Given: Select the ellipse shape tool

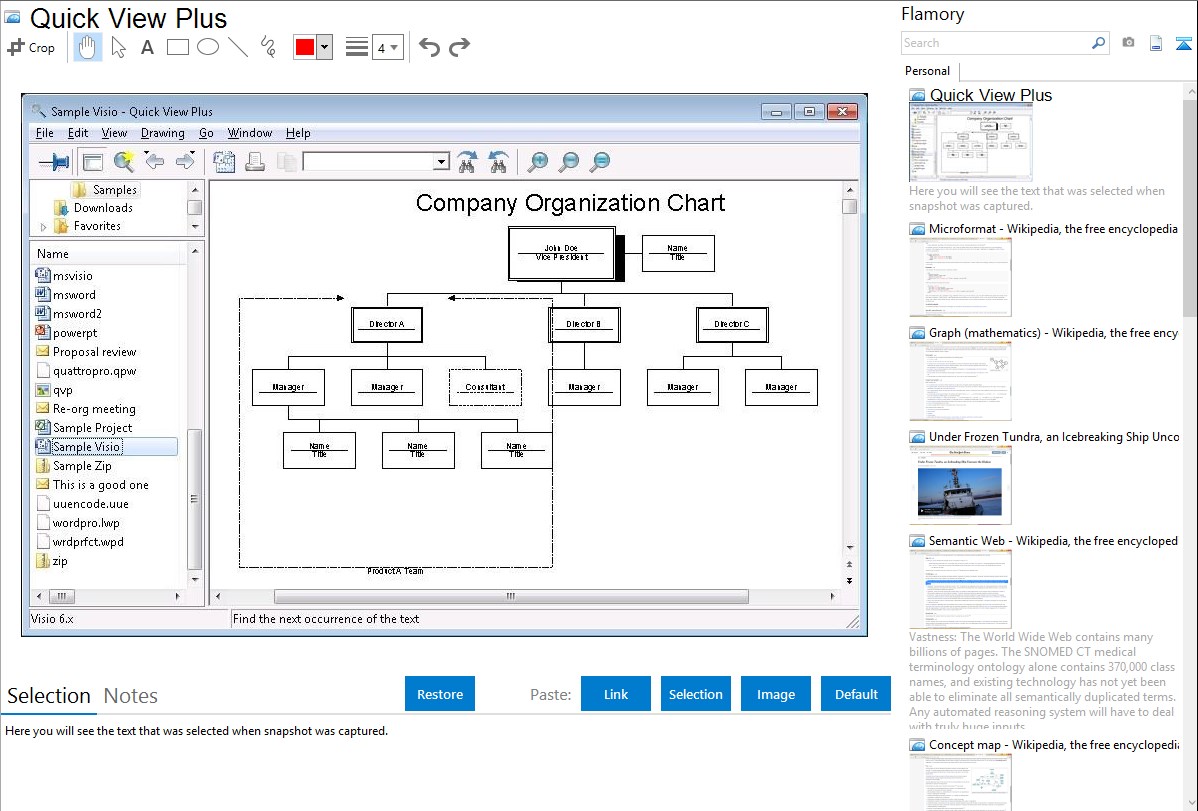Looking at the screenshot, I should [208, 47].
